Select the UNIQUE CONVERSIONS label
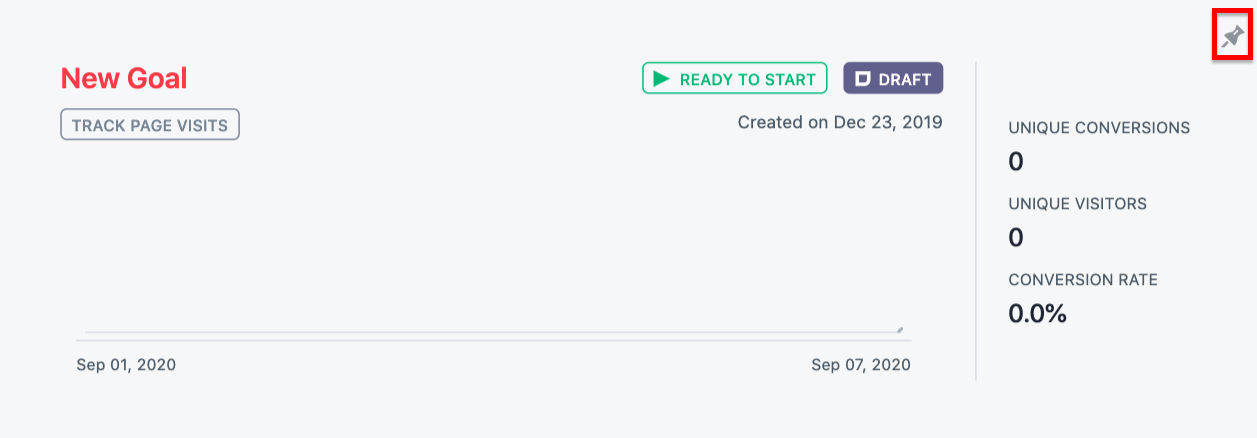Viewport: 1257px width, 438px height. pyautogui.click(x=1099, y=128)
